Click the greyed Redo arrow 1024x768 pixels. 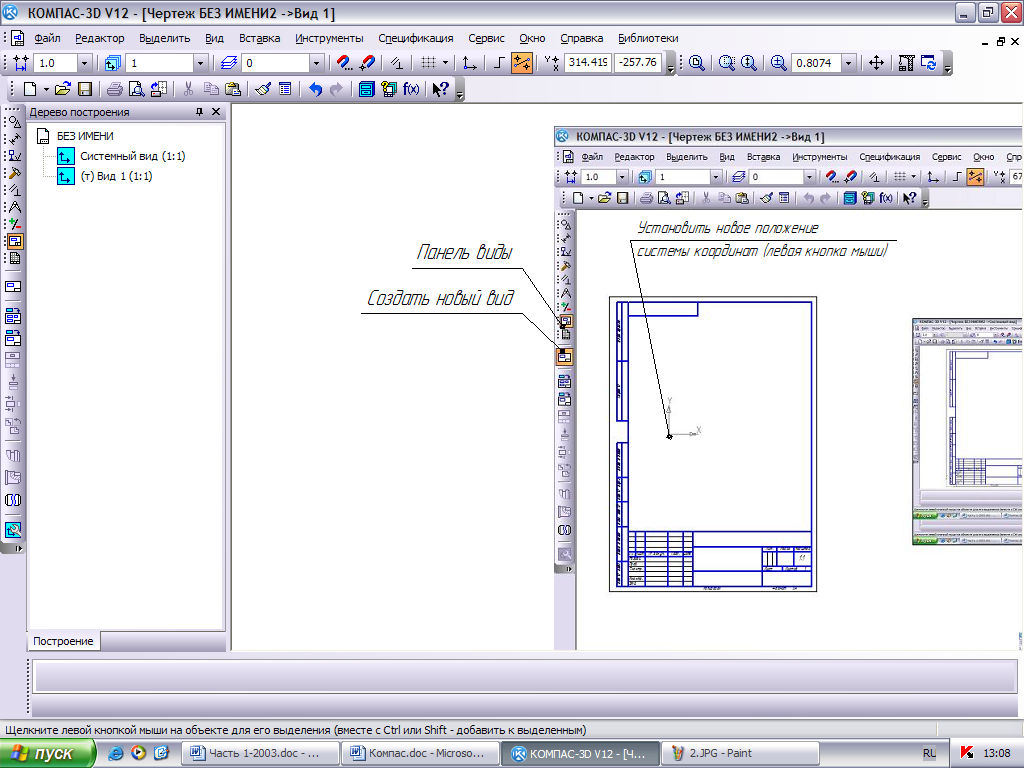[336, 89]
